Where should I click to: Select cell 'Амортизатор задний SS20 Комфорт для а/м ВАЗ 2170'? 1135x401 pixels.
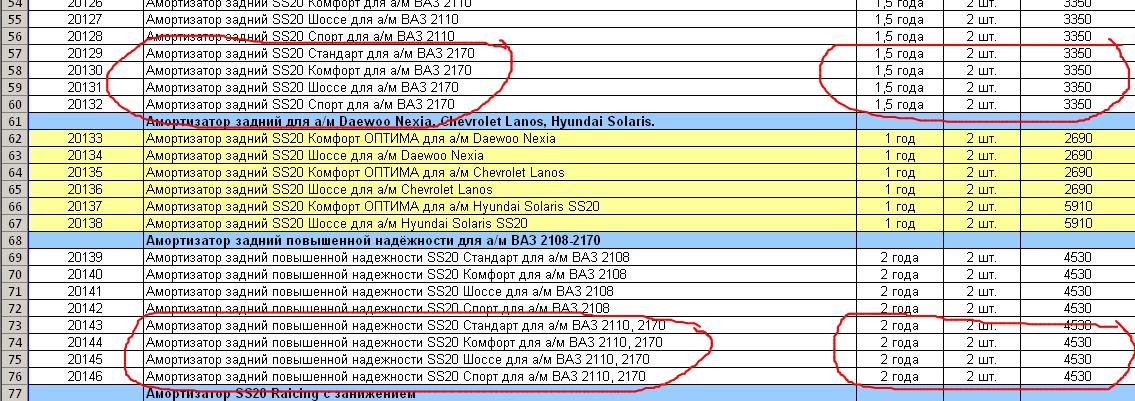pyautogui.click(x=499, y=70)
